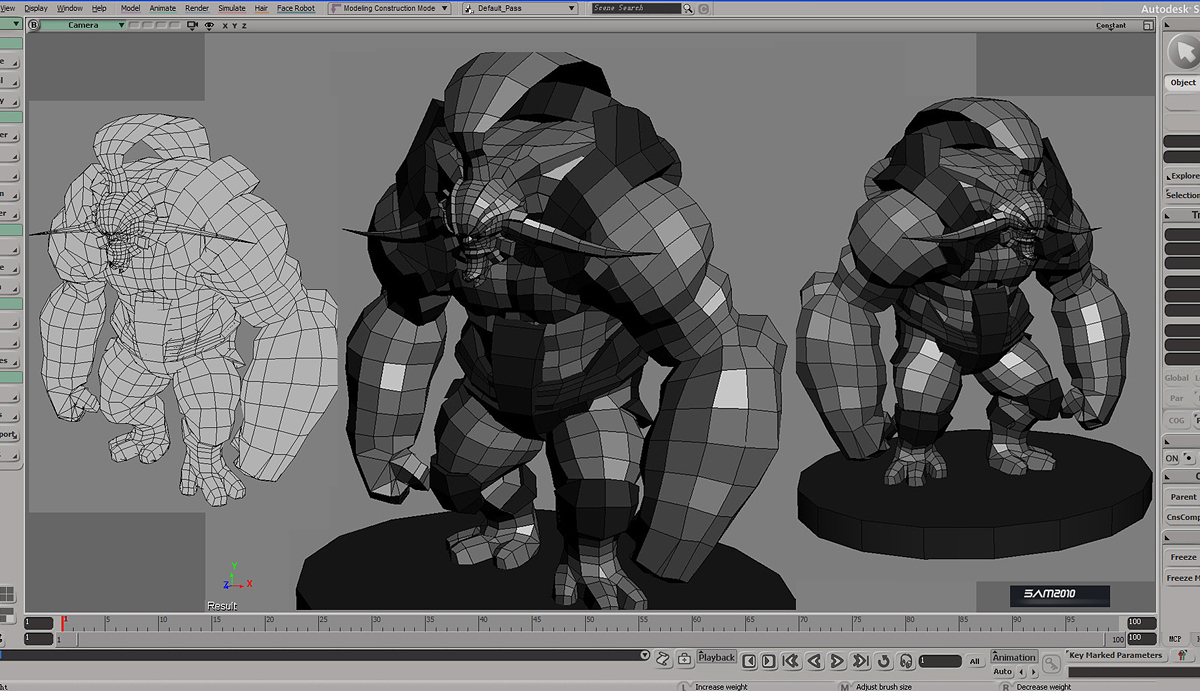The height and width of the screenshot is (691, 1200).
Task: Go to previous frame
Action: click(748, 661)
